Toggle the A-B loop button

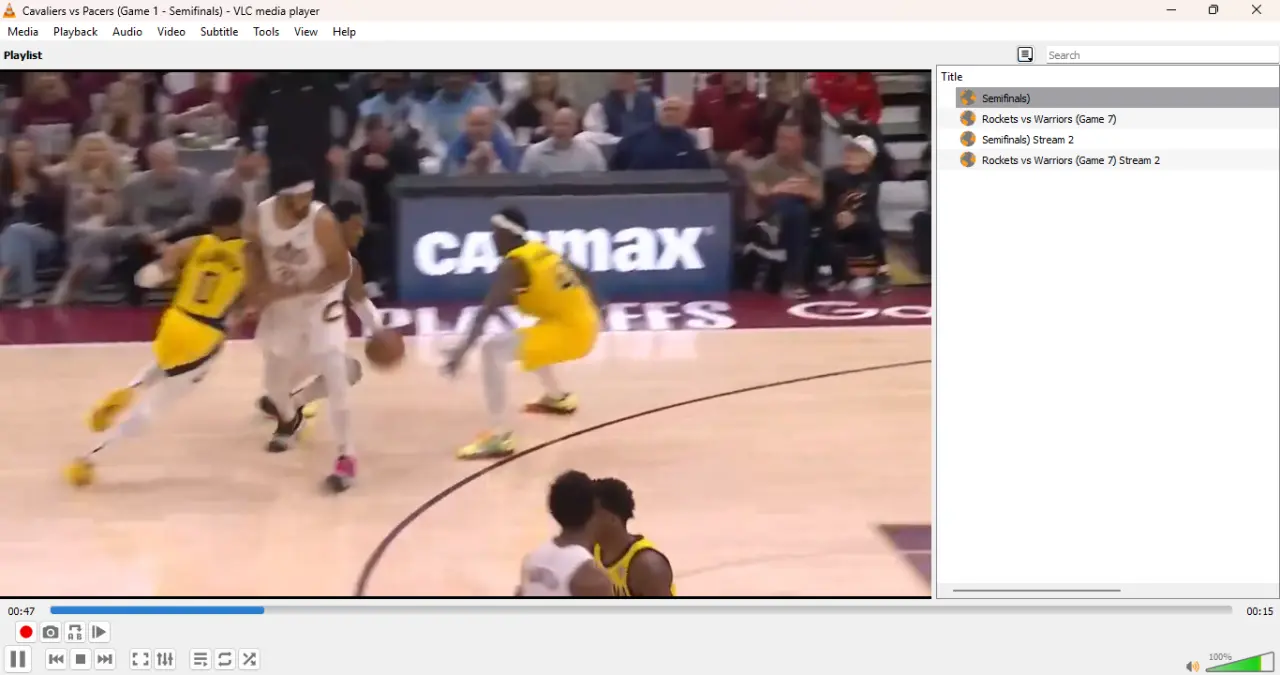click(75, 632)
